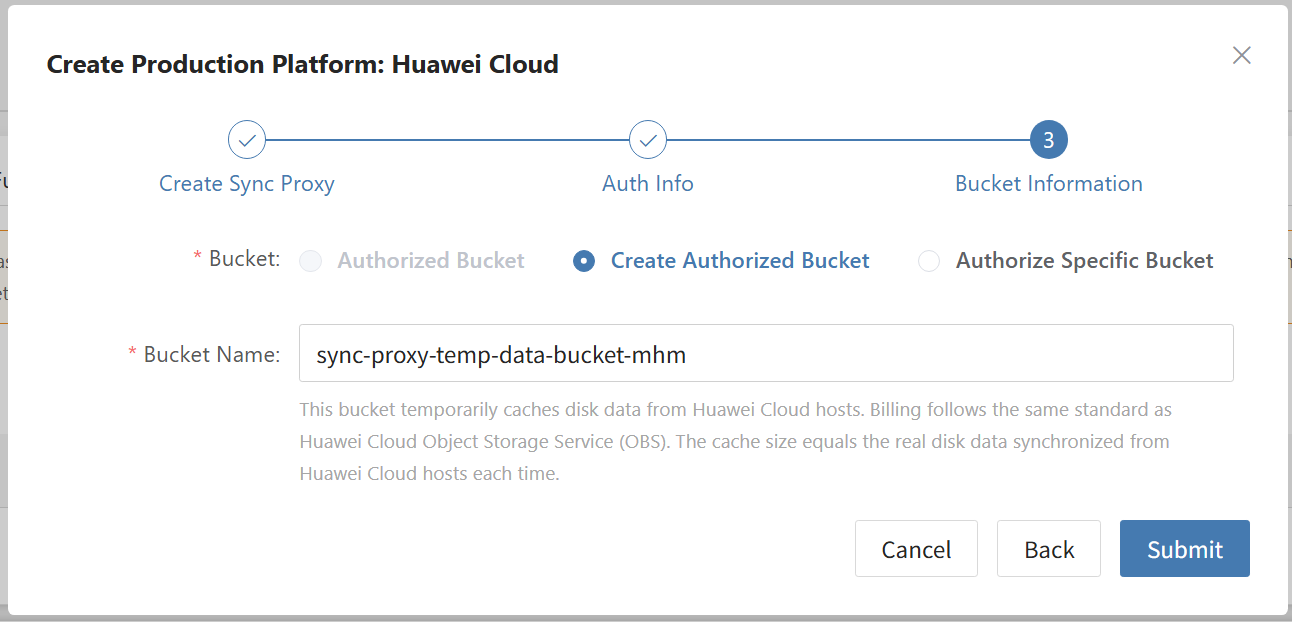Click the Bucket Name field label
Screen dimensions: 1292x622
[x=211, y=354]
